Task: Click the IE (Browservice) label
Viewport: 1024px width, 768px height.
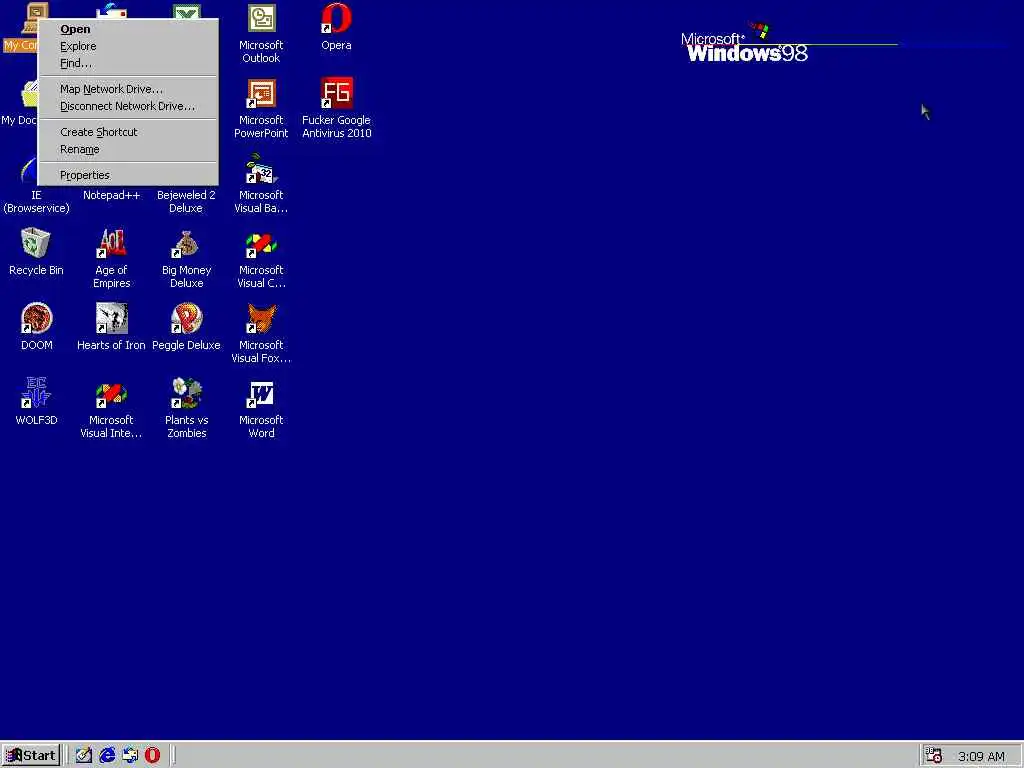Action: [36, 202]
